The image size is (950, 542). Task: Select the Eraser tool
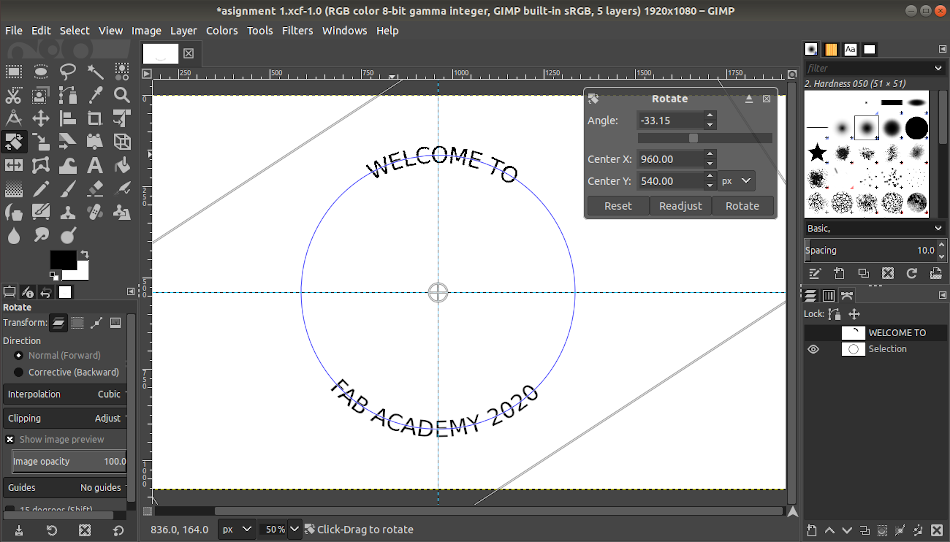95,189
